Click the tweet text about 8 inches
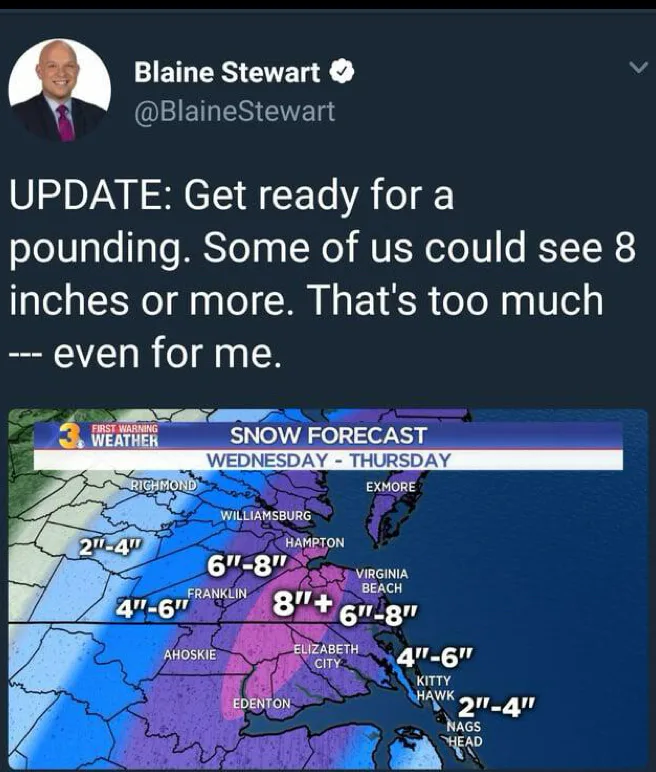The image size is (656, 772). point(320,272)
